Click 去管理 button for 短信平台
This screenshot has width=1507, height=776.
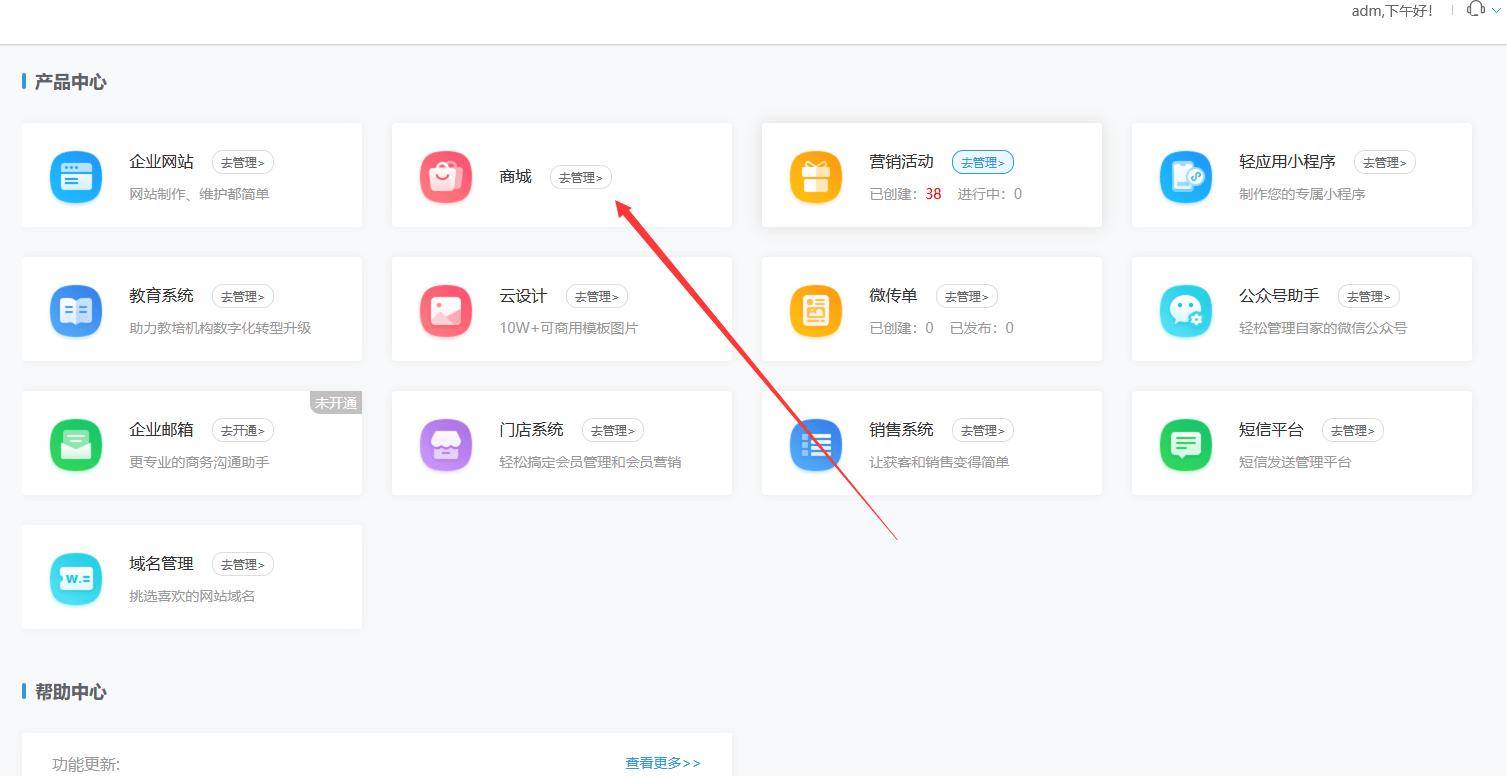pos(1353,430)
